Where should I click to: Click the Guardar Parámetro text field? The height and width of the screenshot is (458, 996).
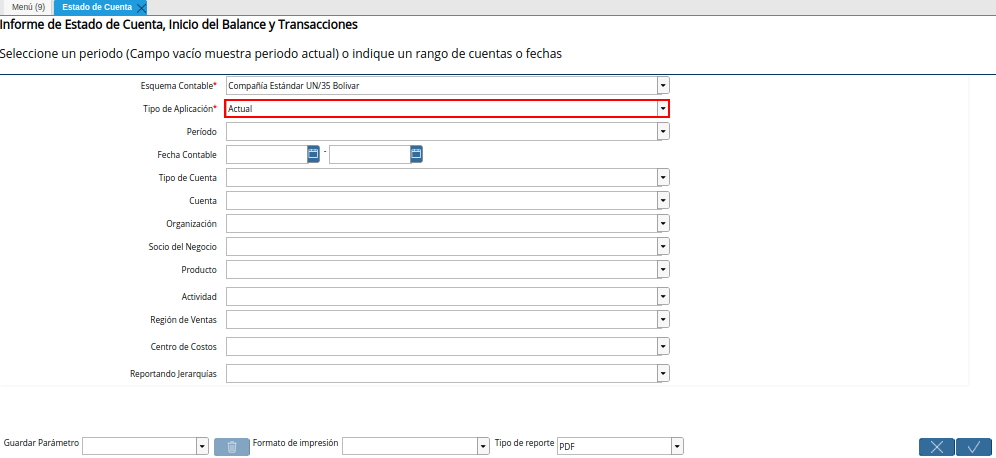140,447
